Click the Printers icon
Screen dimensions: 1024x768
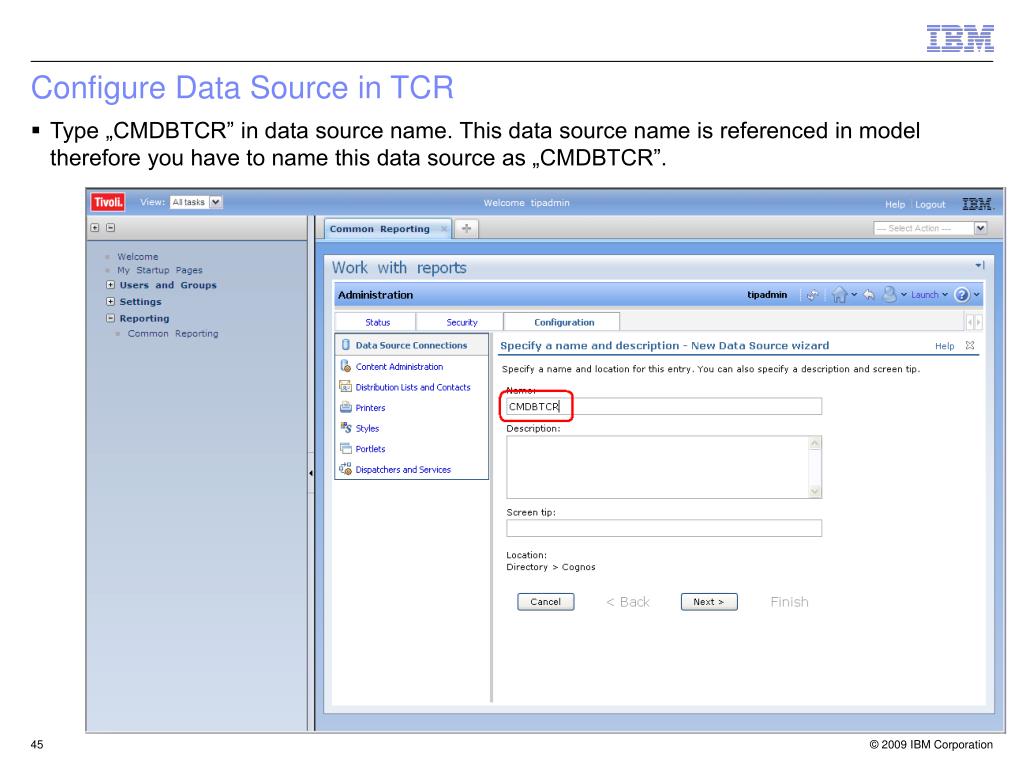[x=345, y=408]
